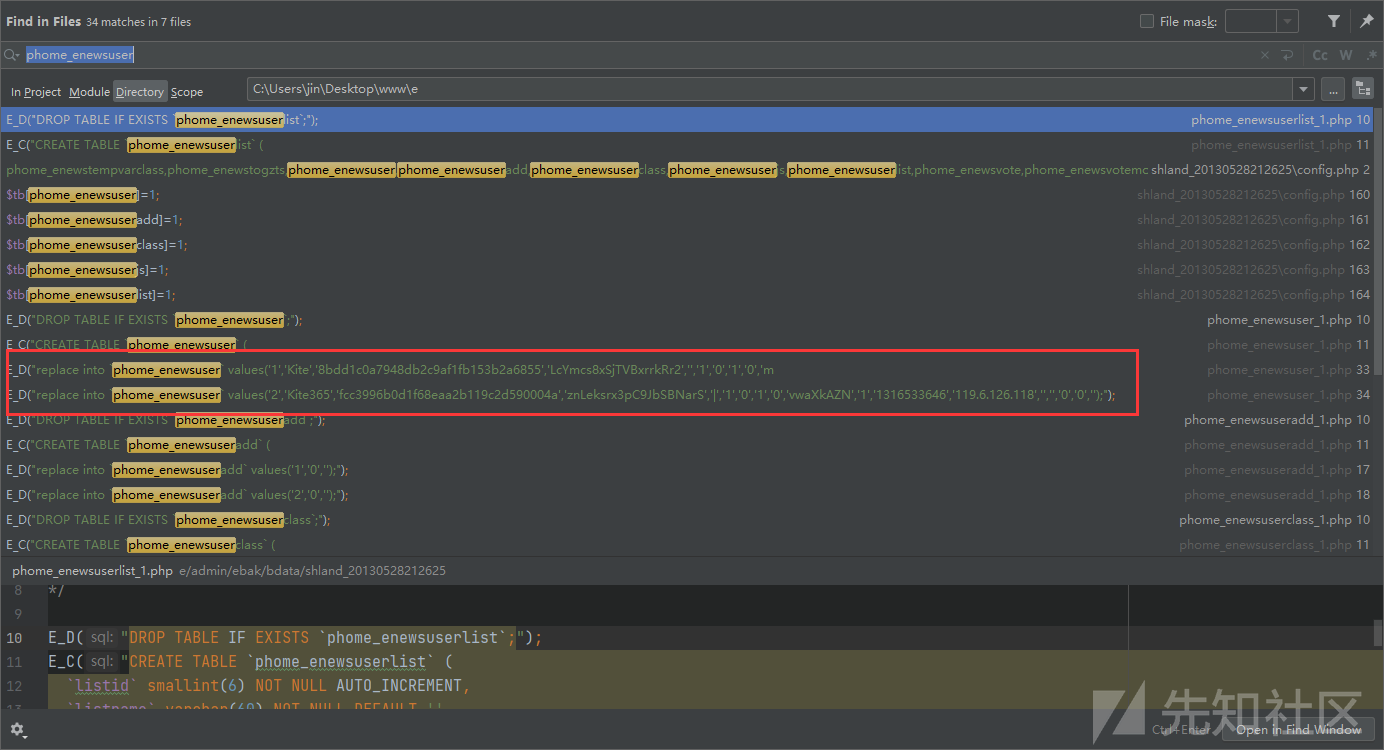Viewport: 1384px width, 750px height.
Task: Toggle Regex (.*) search option
Action: click(1371, 55)
